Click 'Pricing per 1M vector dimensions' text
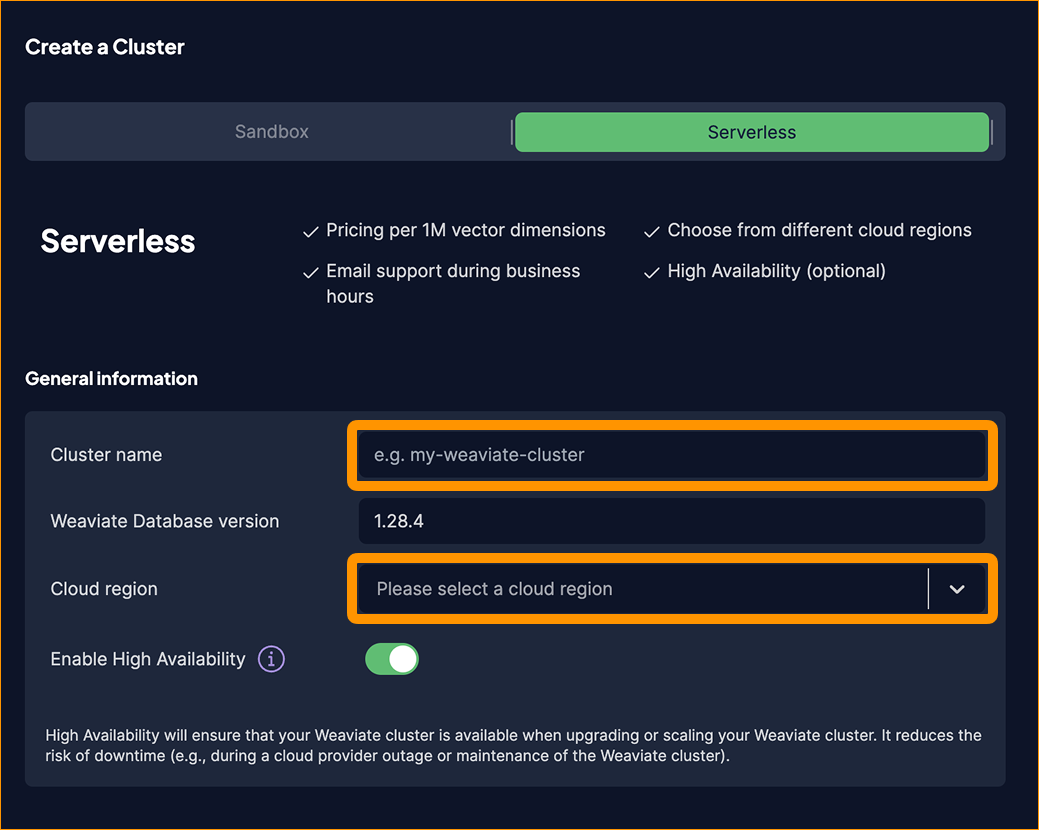Image resolution: width=1039 pixels, height=830 pixels. click(x=465, y=230)
